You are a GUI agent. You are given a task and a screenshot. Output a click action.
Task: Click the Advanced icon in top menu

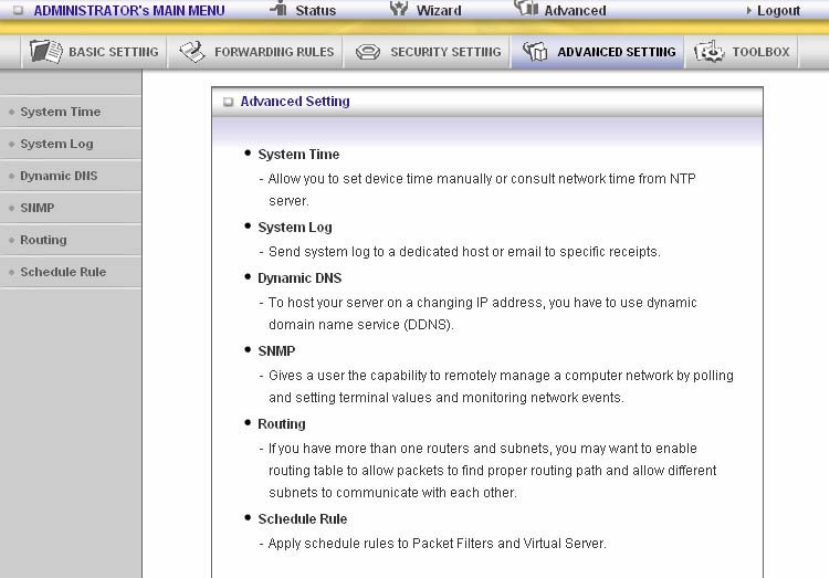pyautogui.click(x=527, y=7)
